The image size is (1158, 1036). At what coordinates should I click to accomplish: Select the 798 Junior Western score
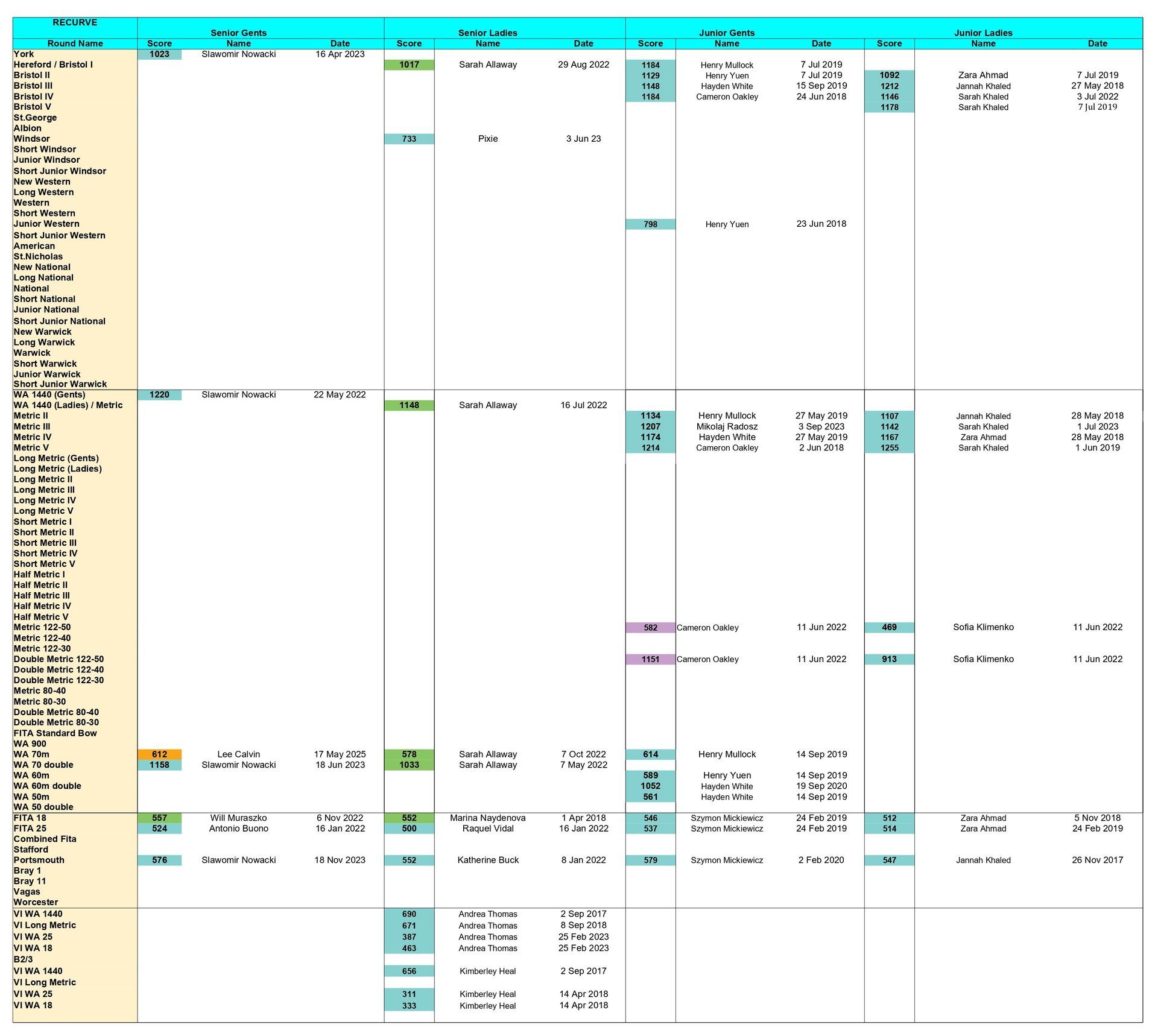coord(650,224)
